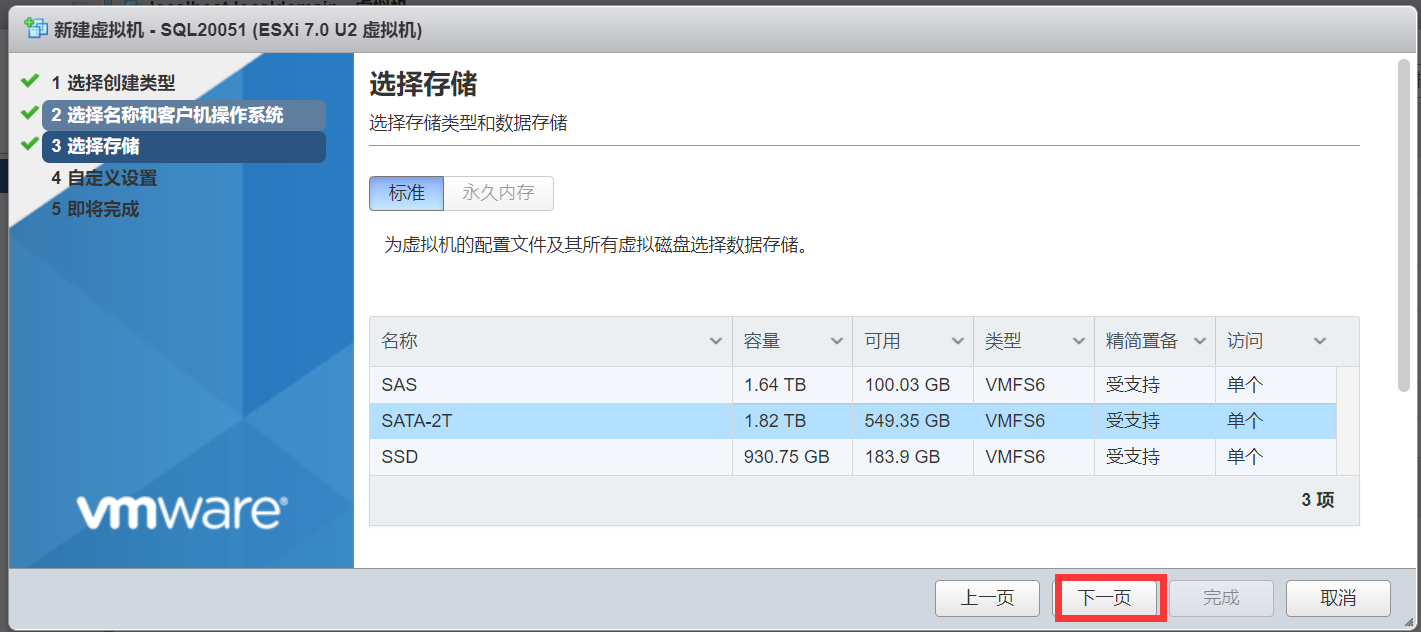Viewport: 1421px width, 632px height.
Task: Open the 访问 column dropdown arrow
Action: [x=1320, y=342]
